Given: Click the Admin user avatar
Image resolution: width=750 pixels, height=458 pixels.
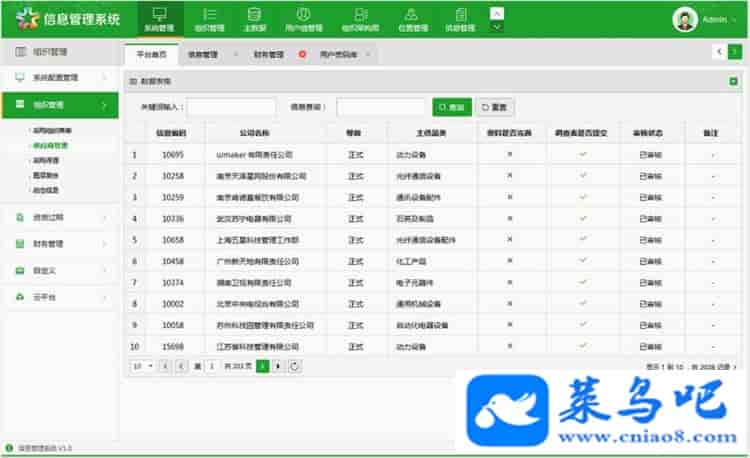Looking at the screenshot, I should click(x=685, y=20).
